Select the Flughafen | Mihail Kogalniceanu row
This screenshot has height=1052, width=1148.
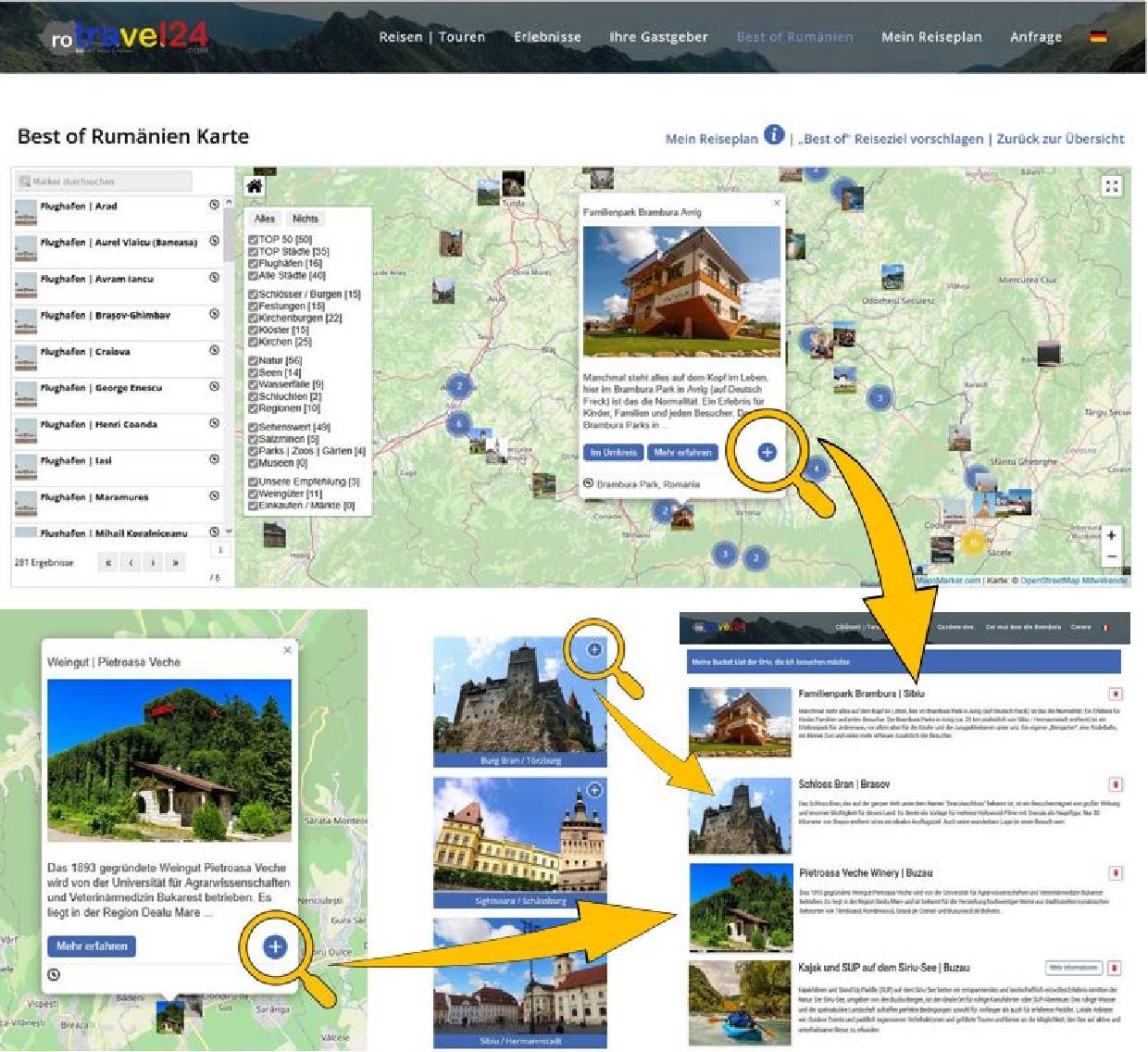tap(118, 531)
